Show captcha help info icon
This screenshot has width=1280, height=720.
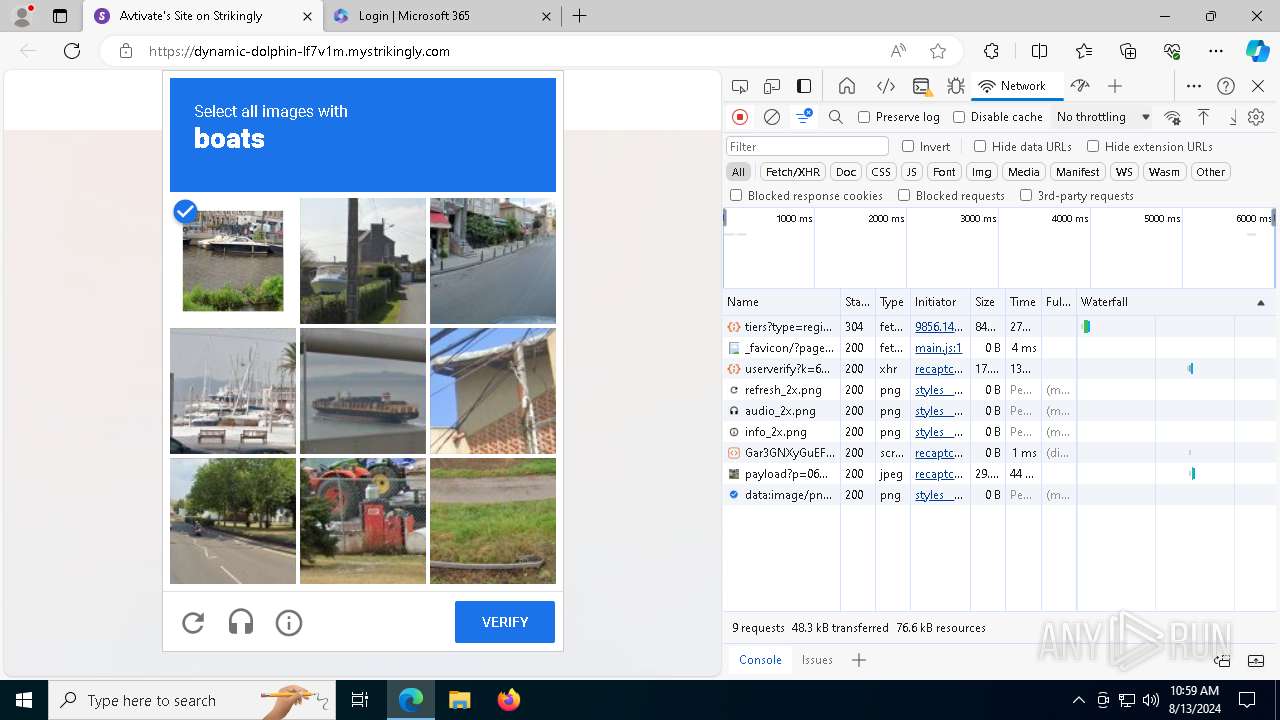(289, 623)
